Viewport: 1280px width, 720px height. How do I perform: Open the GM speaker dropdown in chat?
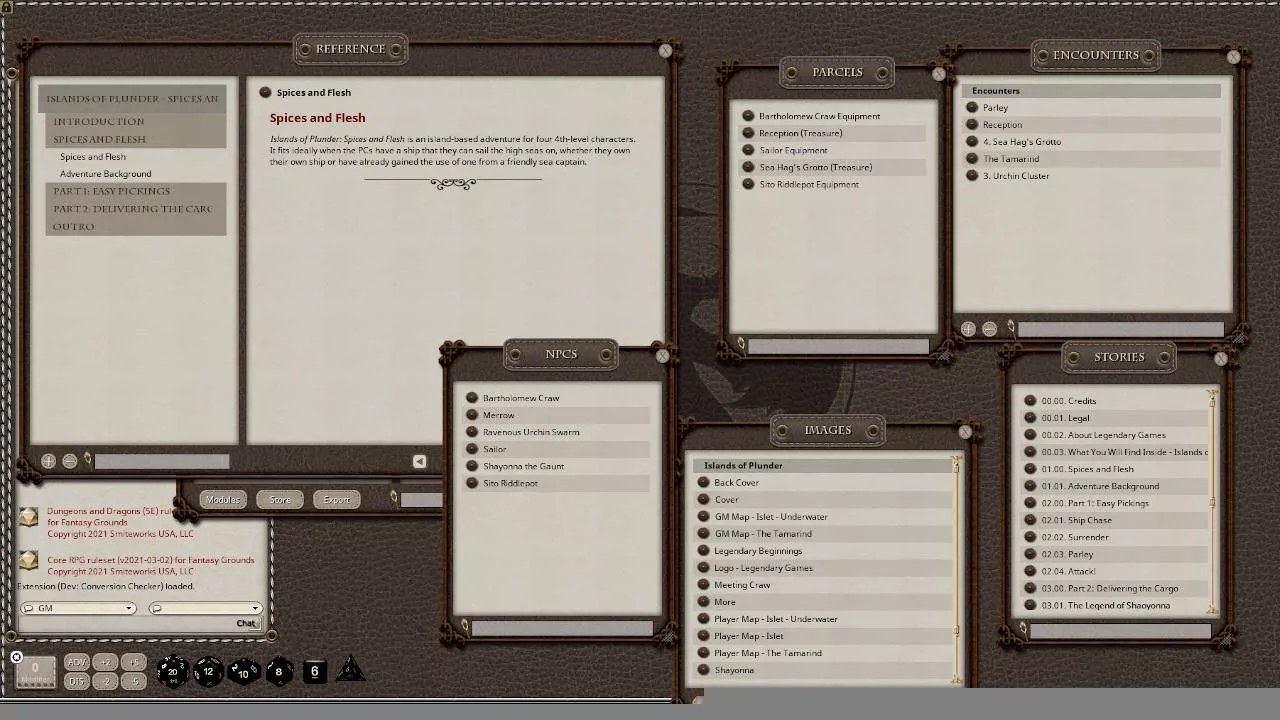(78, 608)
